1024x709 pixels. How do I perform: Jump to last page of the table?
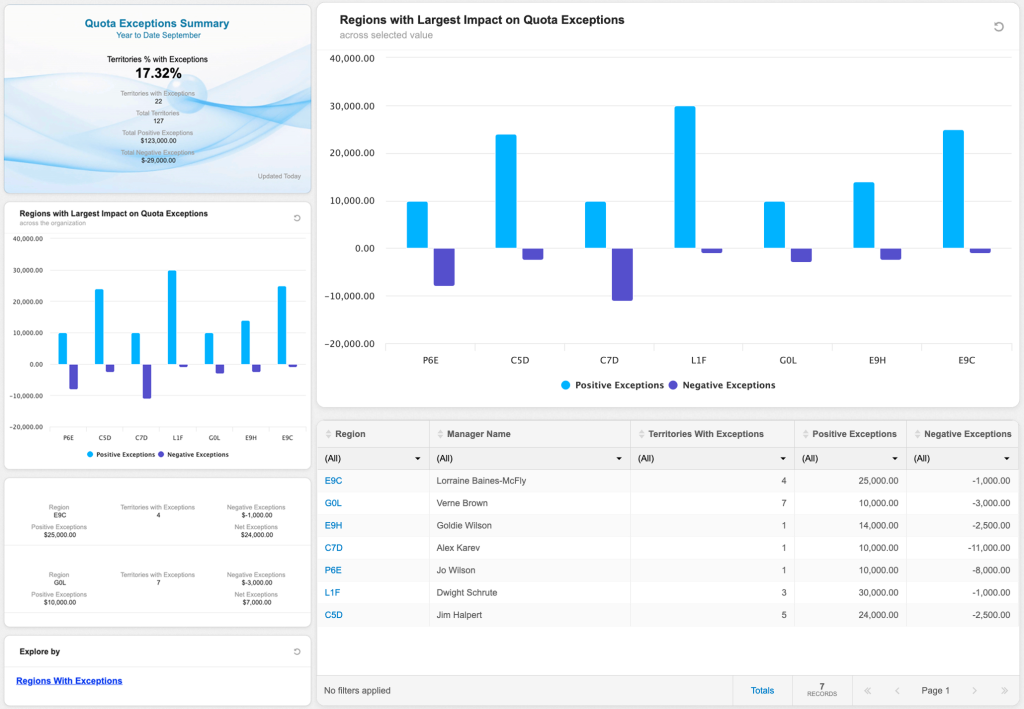1003,690
